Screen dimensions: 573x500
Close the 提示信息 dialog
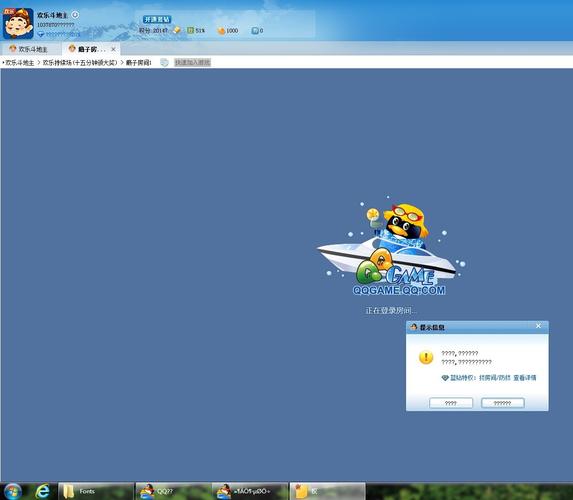[x=538, y=326]
